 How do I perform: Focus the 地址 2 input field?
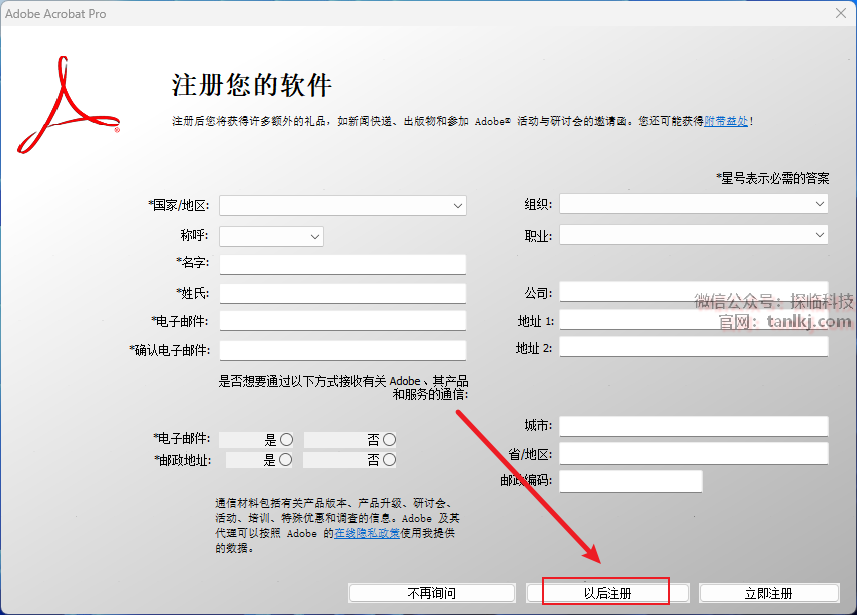[x=694, y=347]
